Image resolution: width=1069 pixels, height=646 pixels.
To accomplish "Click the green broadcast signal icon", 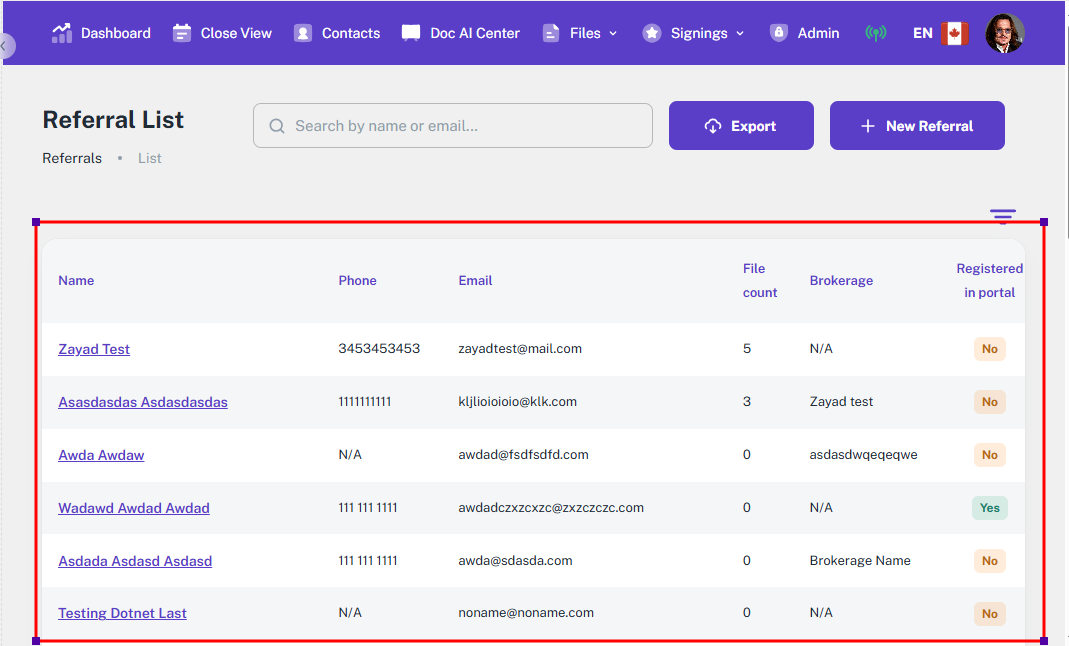I will (x=876, y=33).
